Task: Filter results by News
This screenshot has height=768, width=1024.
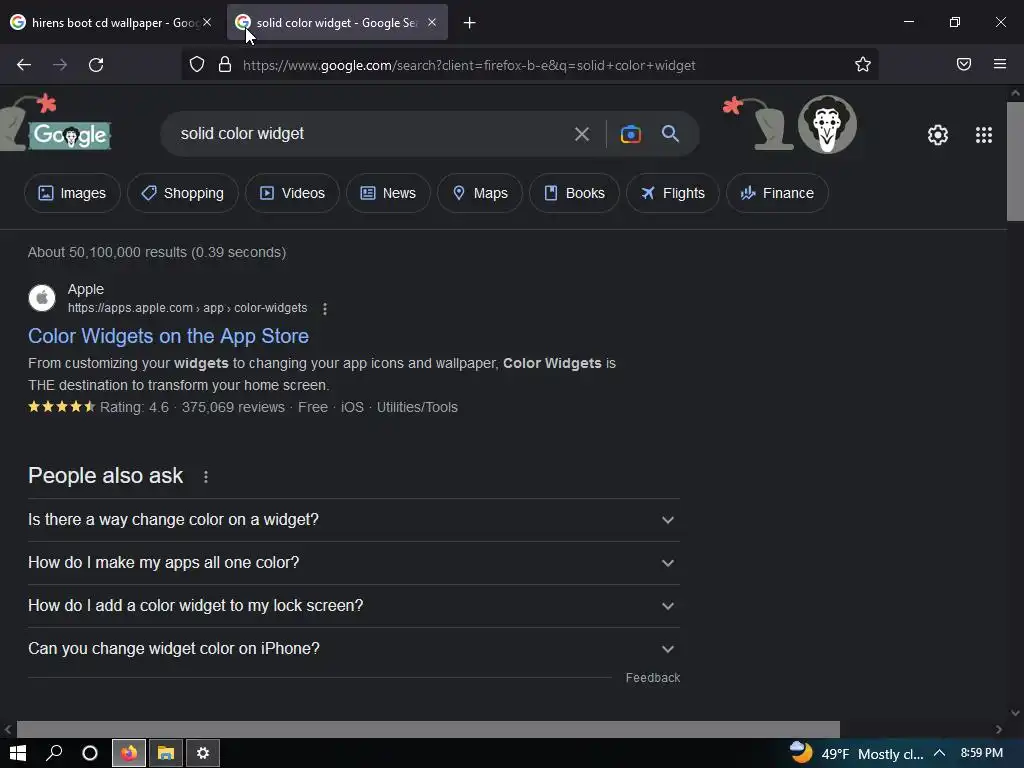Action: (388, 193)
